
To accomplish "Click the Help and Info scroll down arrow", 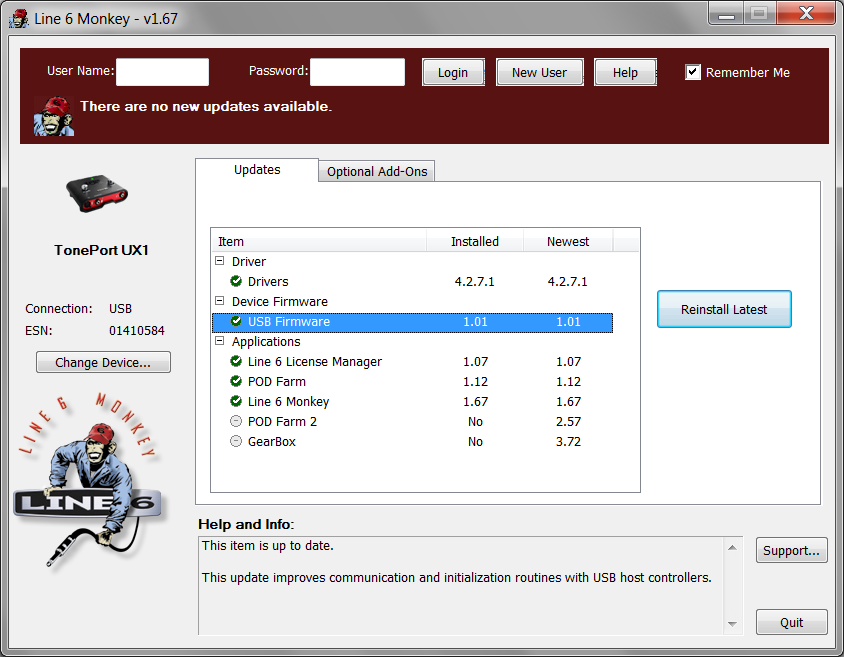I will click(x=732, y=624).
